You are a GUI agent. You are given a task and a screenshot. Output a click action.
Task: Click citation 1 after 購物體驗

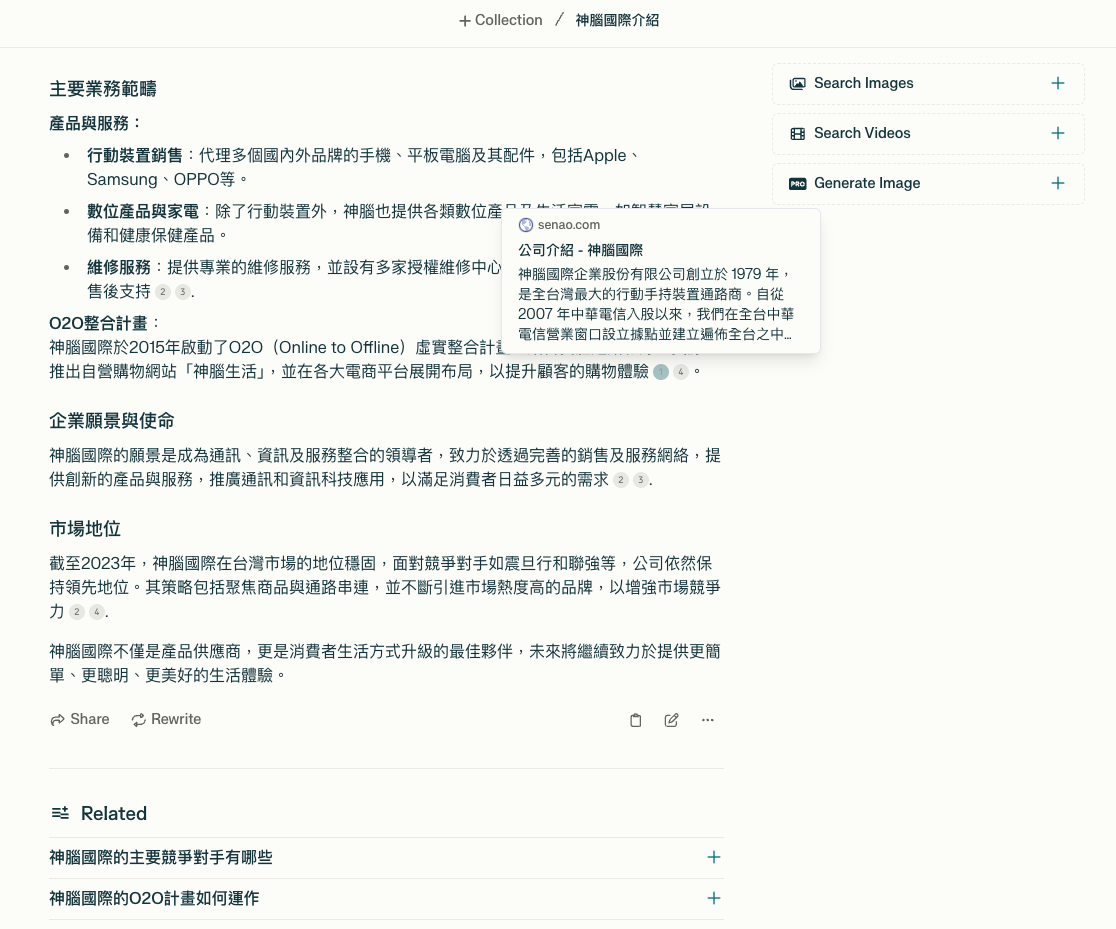660,372
